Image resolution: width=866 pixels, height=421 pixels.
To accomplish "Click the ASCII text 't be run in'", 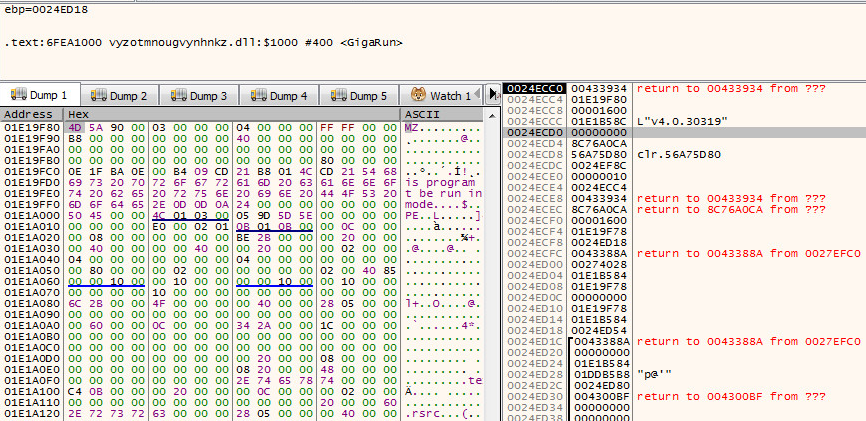I will (x=443, y=193).
